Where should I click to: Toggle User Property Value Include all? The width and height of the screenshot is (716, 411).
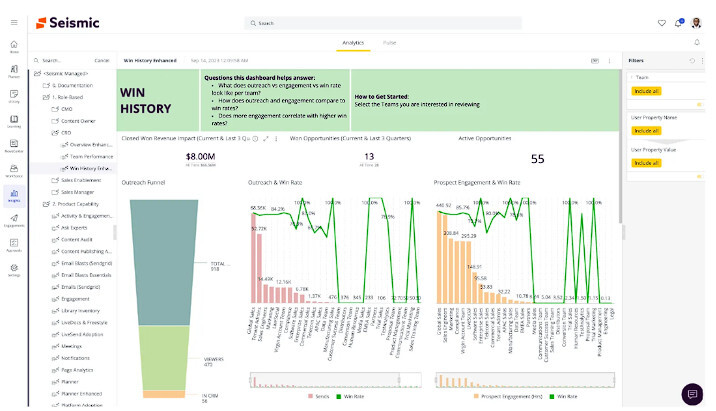pyautogui.click(x=646, y=162)
